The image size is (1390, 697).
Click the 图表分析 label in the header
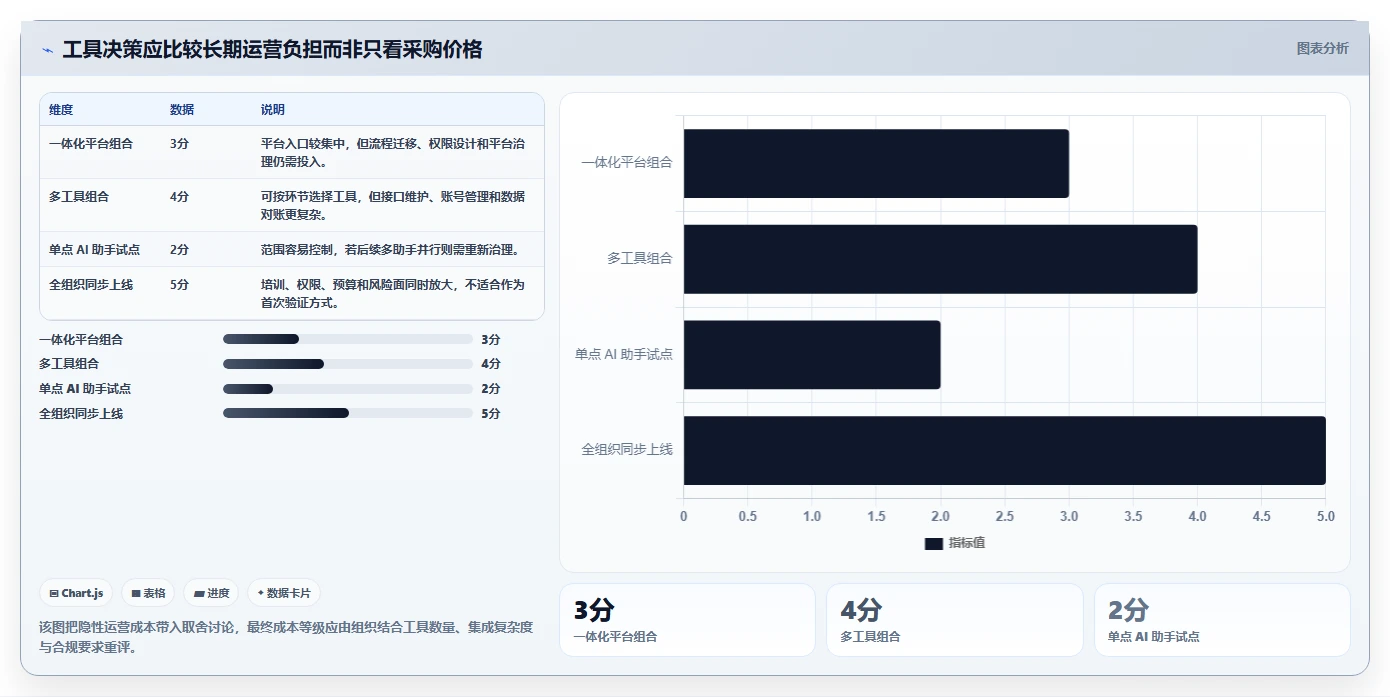point(1322,48)
